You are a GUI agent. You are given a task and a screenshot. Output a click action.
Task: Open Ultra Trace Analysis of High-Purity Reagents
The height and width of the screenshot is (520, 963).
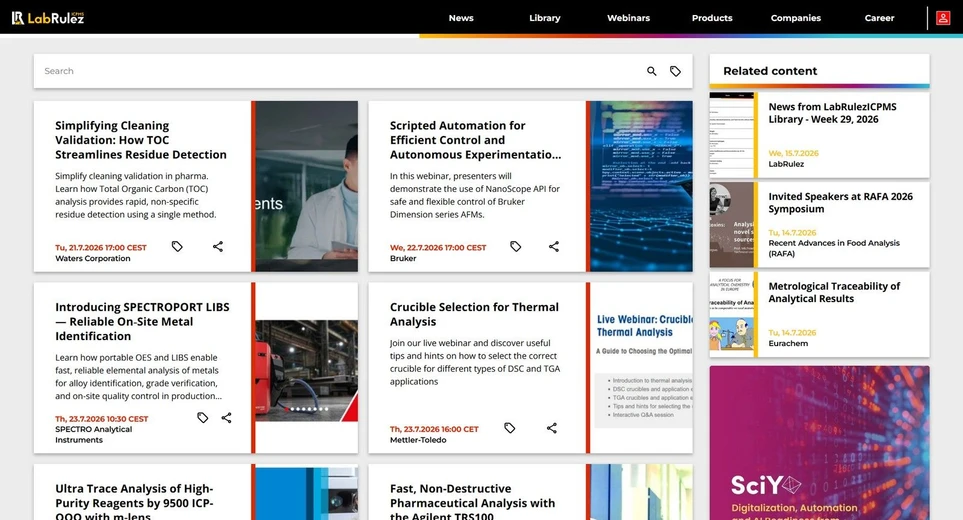point(134,502)
